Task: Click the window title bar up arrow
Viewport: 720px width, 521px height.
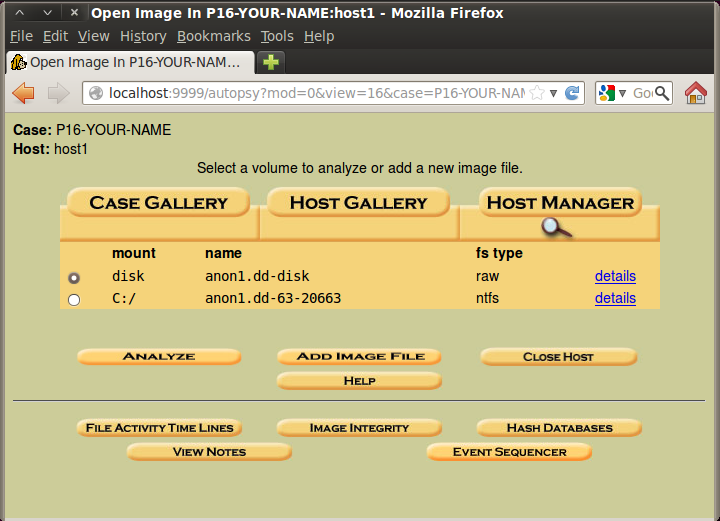Action: pos(20,12)
